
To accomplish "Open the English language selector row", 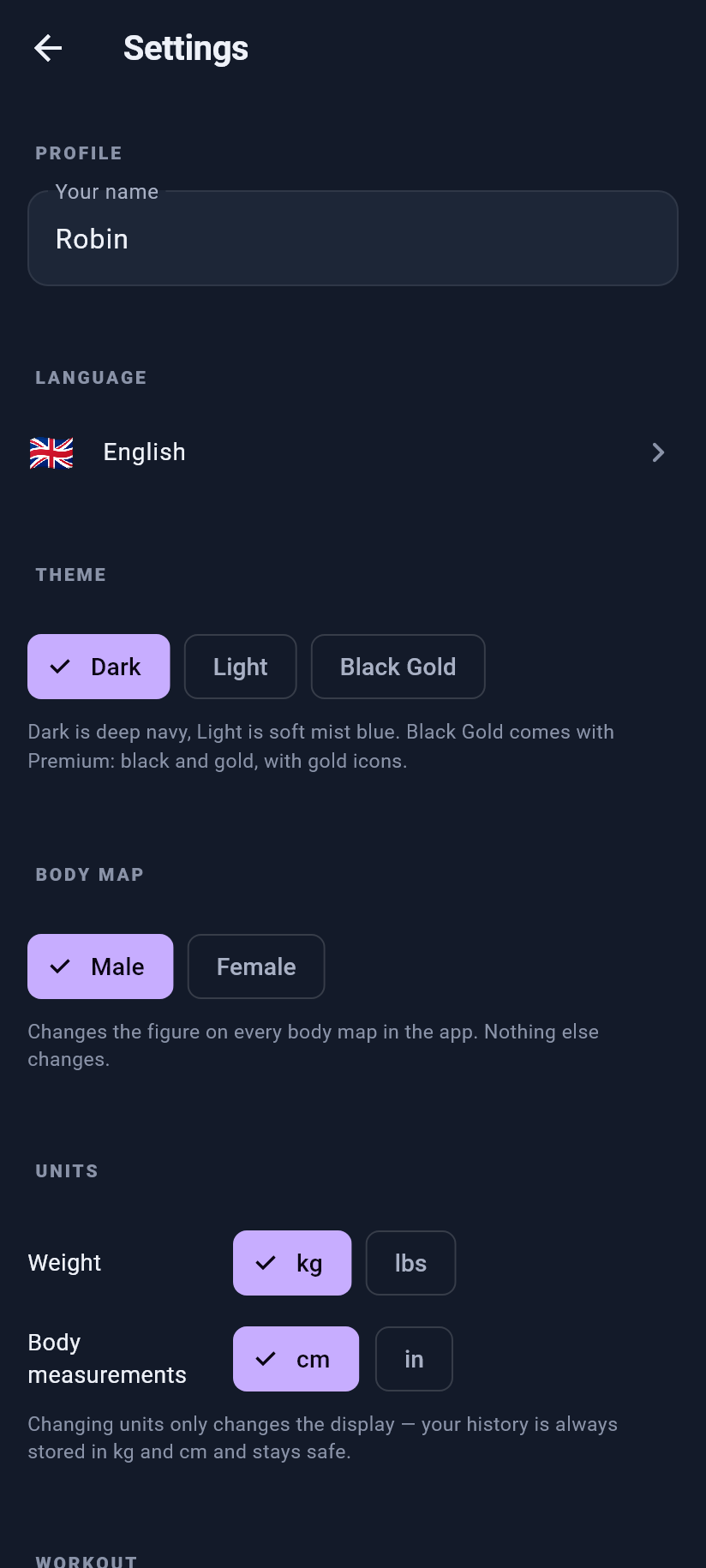I will pyautogui.click(x=353, y=452).
